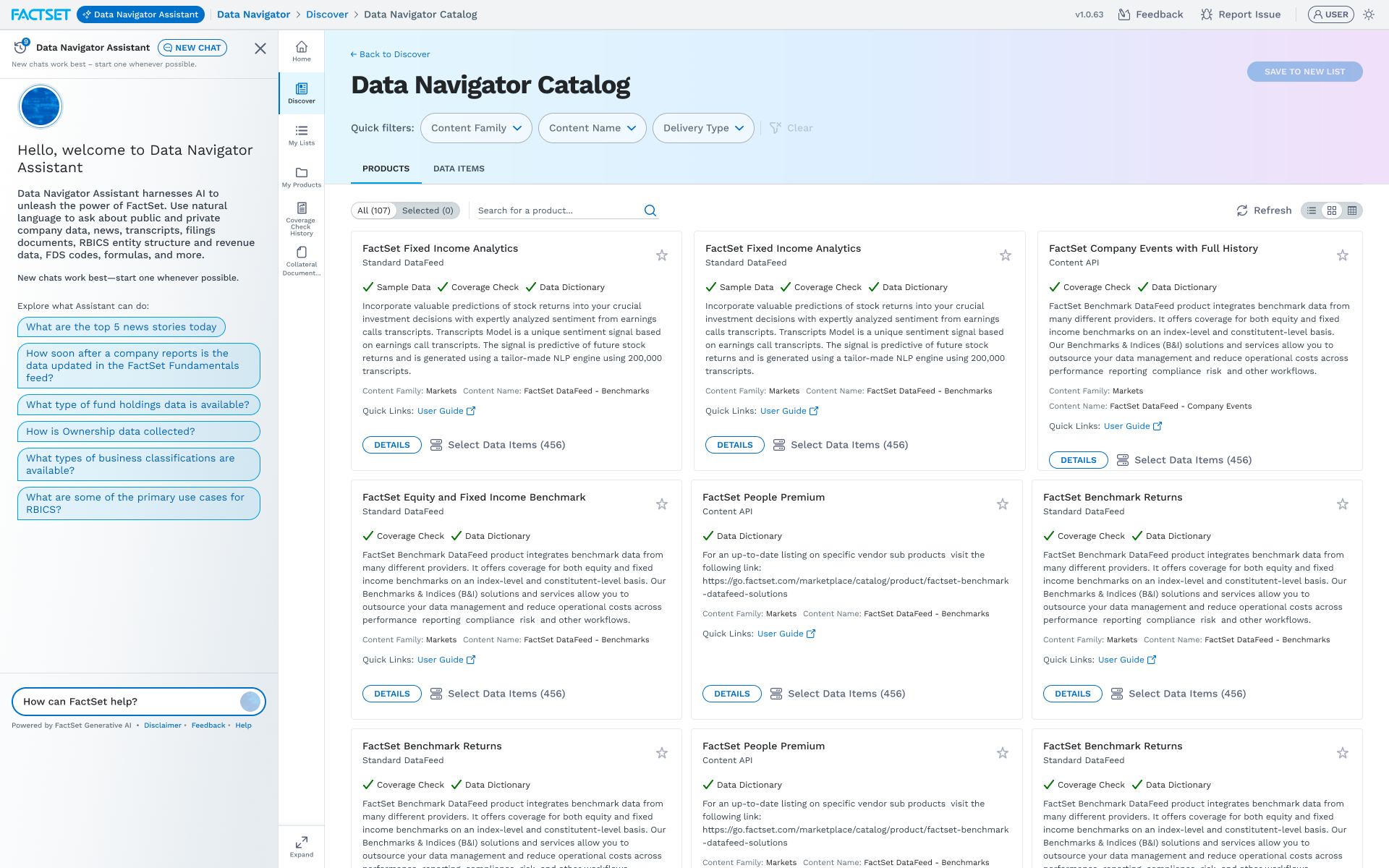Click Report Issue bug icon
1389x868 pixels.
point(1206,14)
